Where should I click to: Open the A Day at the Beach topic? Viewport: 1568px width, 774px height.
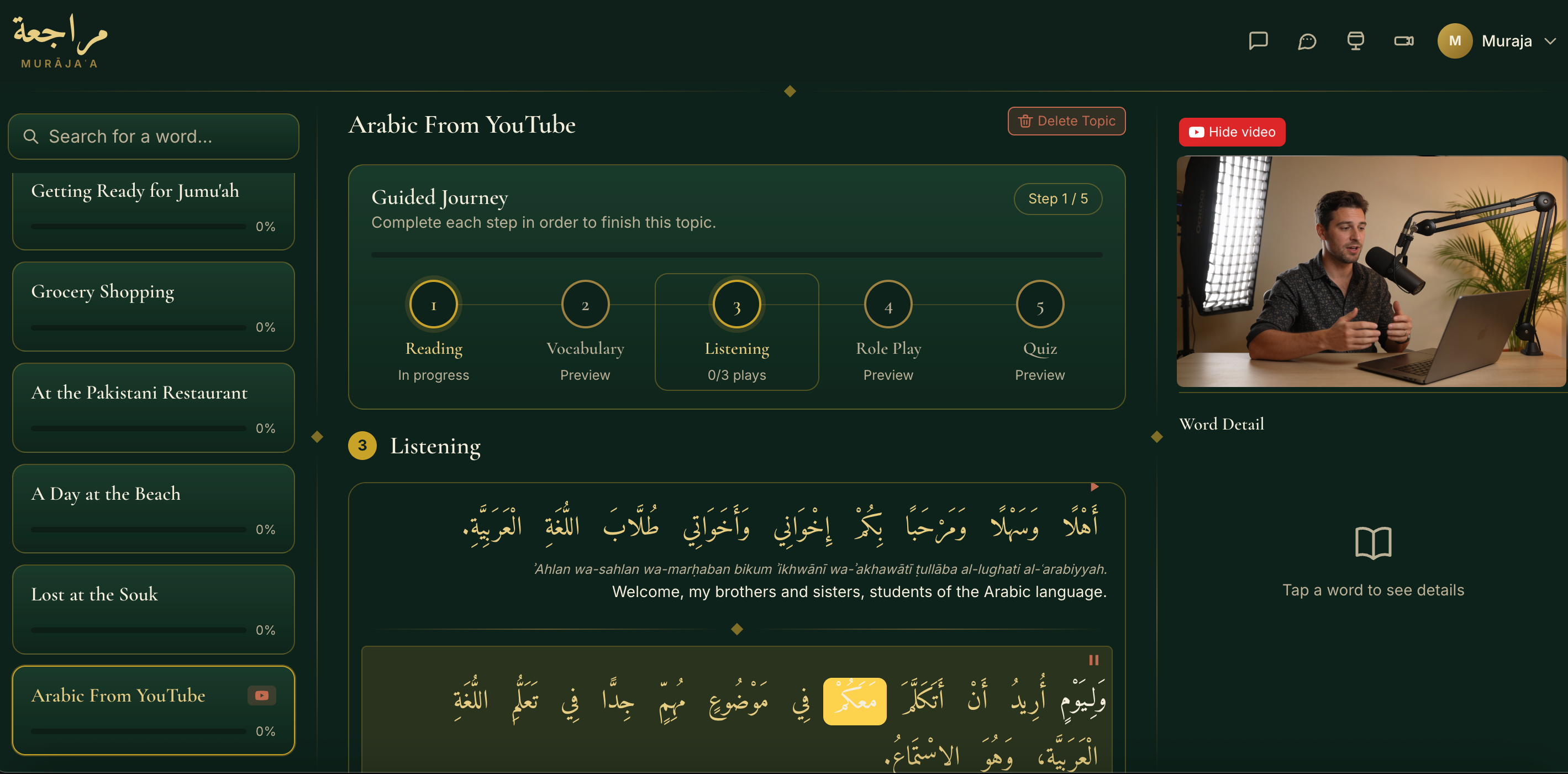[x=154, y=509]
